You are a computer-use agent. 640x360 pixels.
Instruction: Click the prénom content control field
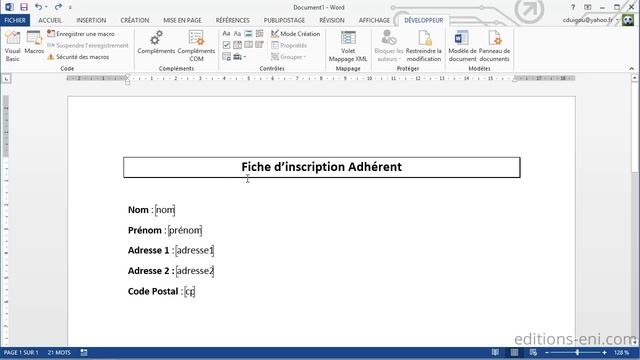point(185,230)
